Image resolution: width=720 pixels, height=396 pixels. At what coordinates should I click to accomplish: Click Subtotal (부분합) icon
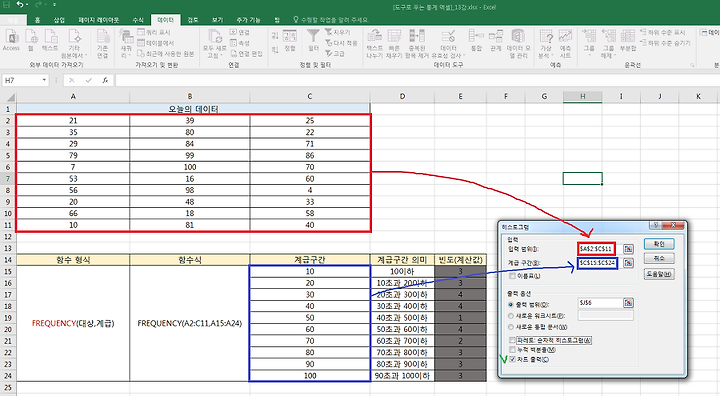628,40
